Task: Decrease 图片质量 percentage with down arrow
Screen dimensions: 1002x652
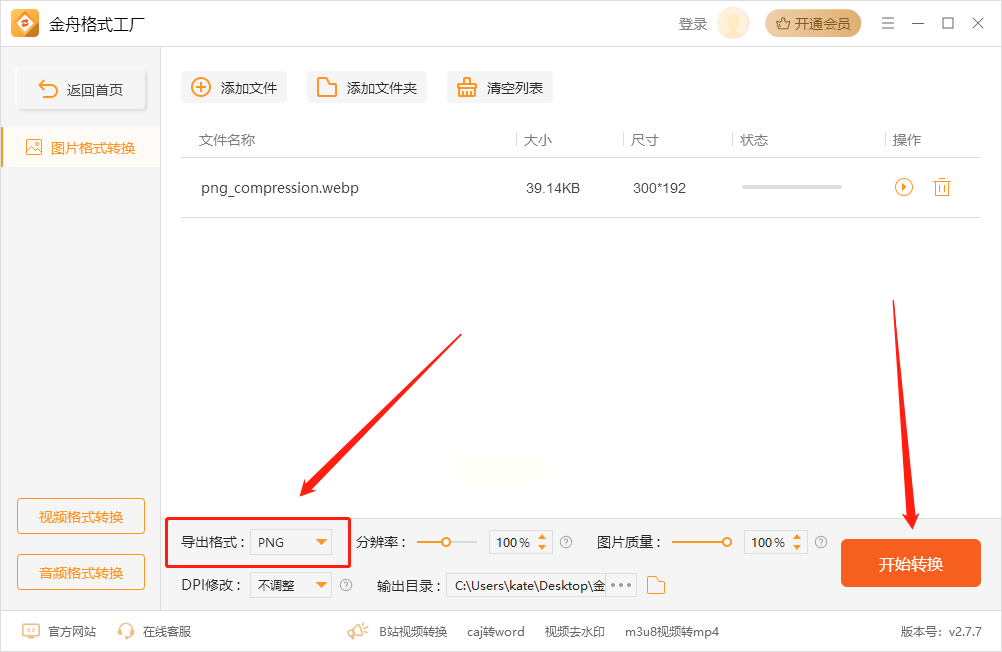Action: [x=797, y=547]
